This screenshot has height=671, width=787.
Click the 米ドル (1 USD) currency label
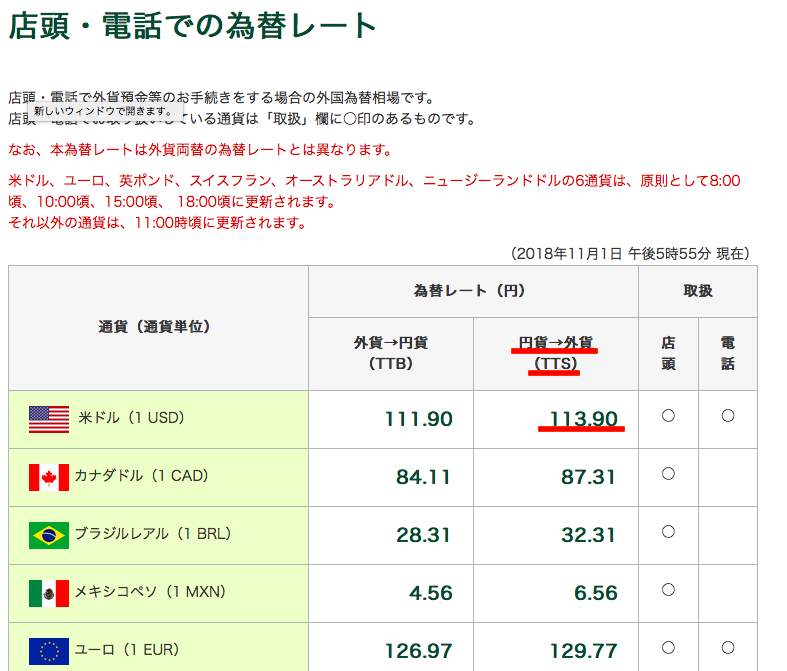pyautogui.click(x=131, y=418)
